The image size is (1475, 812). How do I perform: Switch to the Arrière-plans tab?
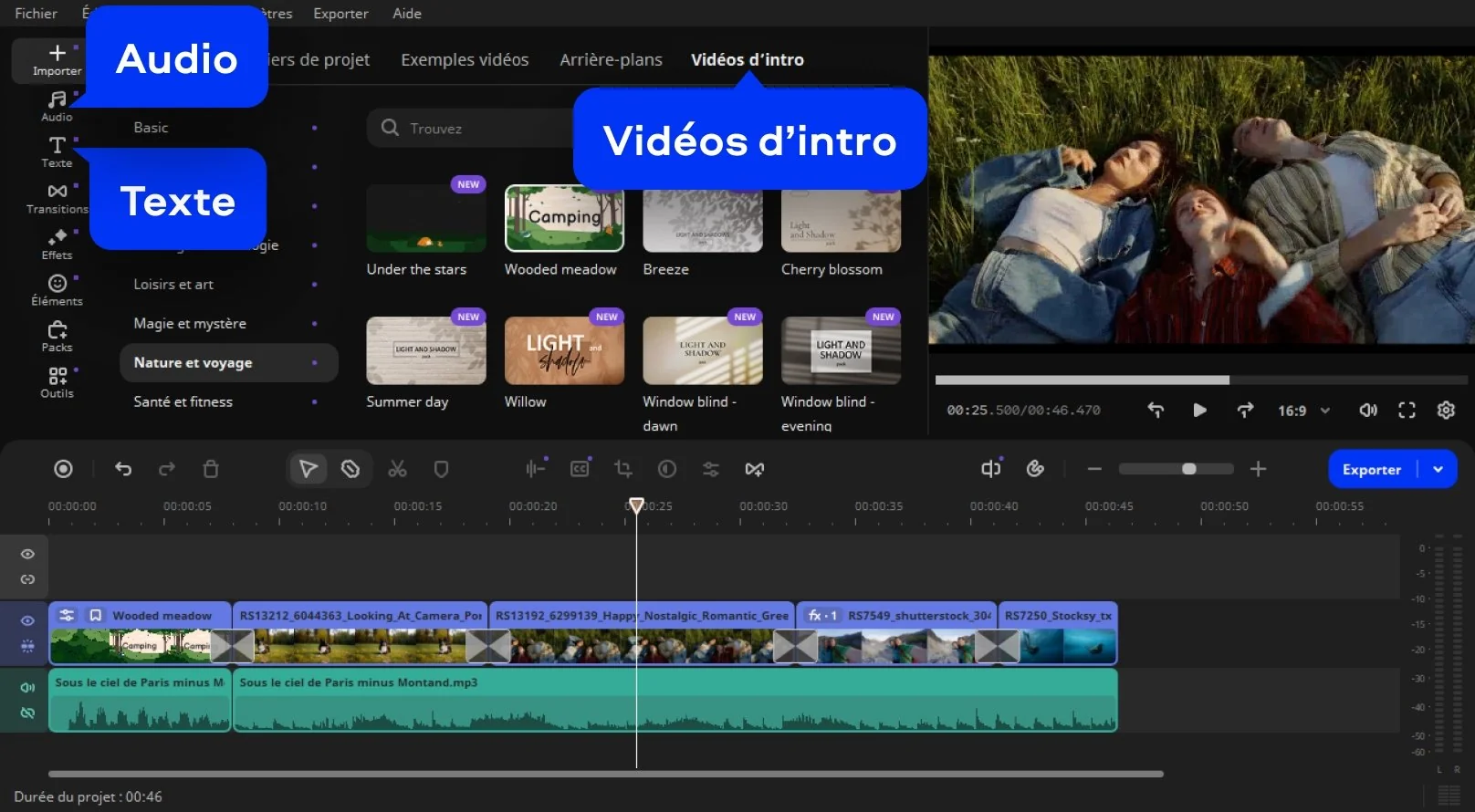point(611,59)
